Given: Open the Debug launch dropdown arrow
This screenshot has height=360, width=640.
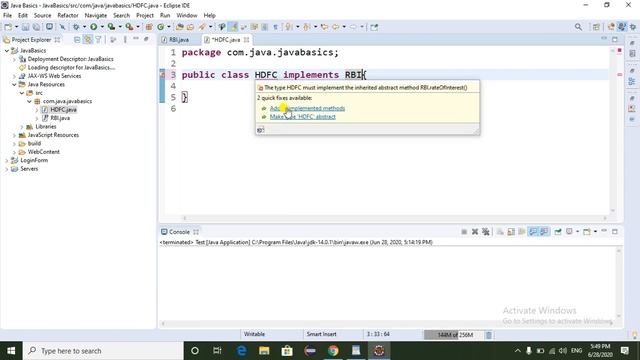Looking at the screenshot, I should pos(84,27).
